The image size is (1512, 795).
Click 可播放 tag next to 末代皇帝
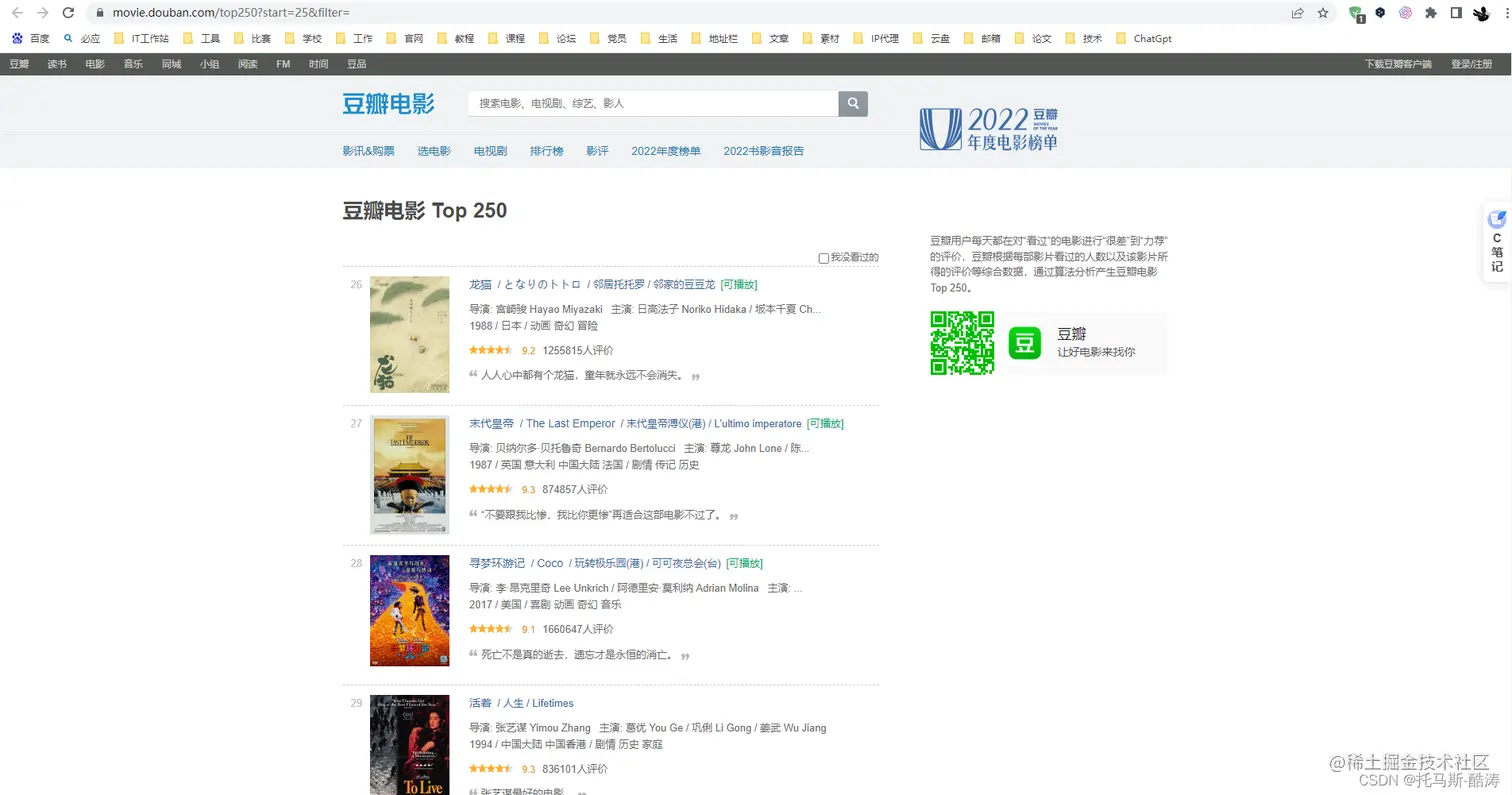(x=825, y=424)
